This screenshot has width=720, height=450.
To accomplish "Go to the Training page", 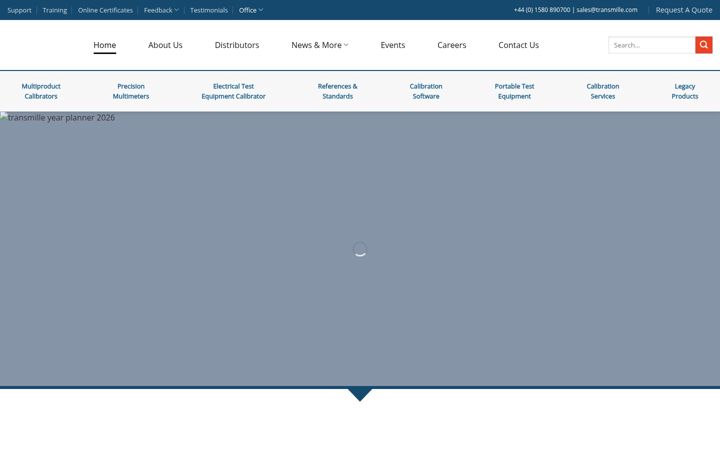I will [55, 10].
